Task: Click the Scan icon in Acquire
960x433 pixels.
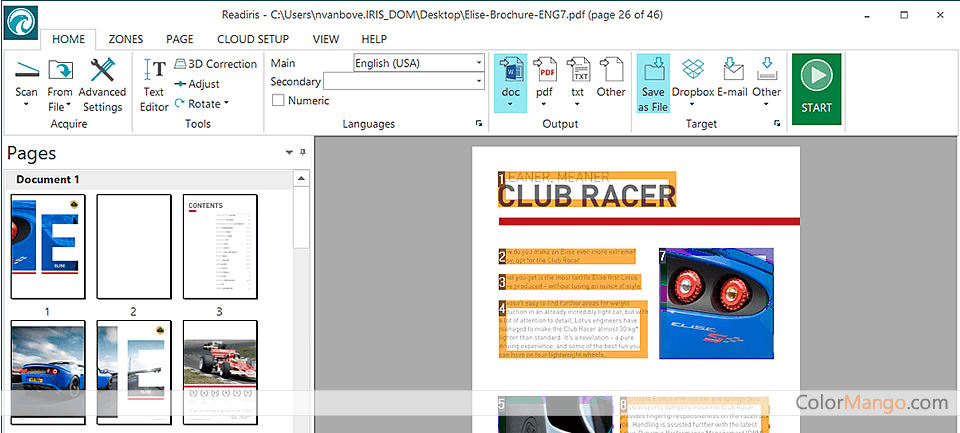Action: pos(26,70)
